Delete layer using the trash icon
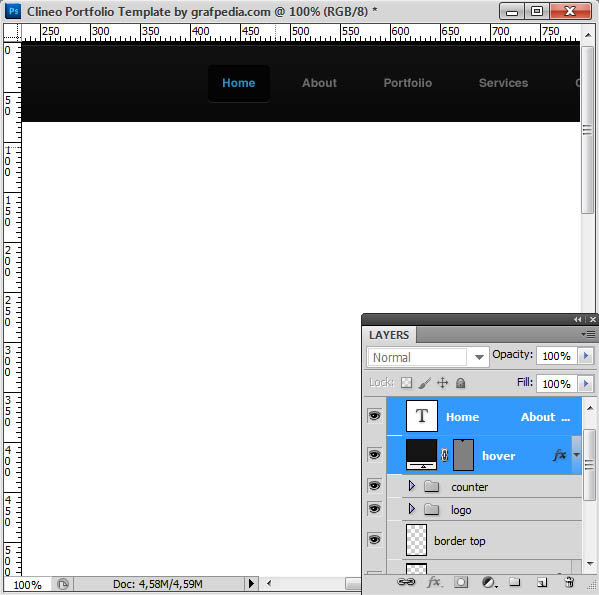 click(x=569, y=582)
